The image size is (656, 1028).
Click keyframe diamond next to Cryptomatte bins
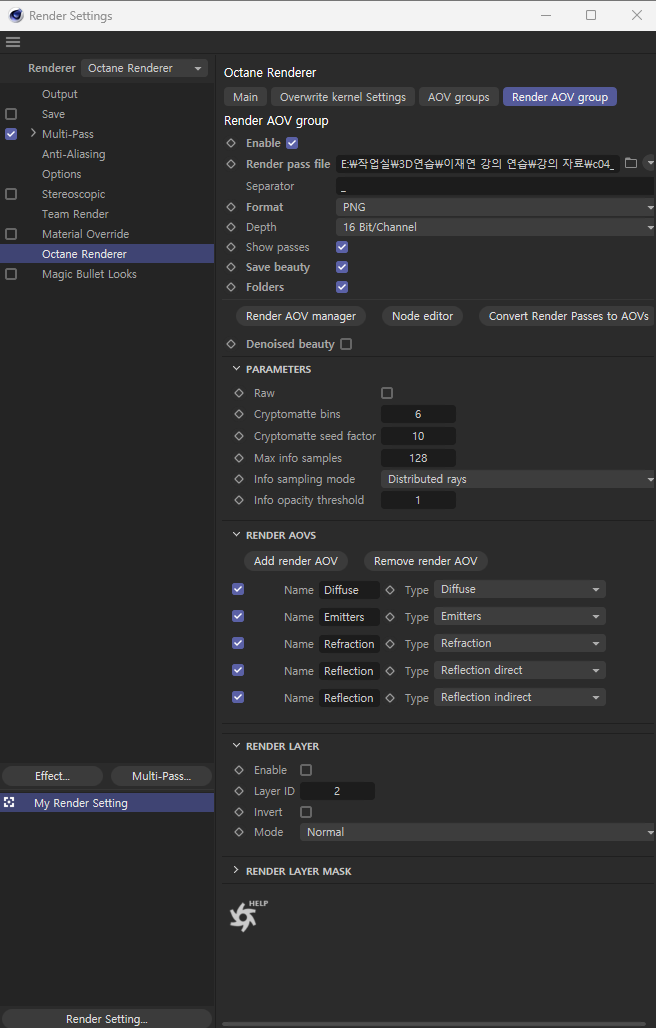coord(239,414)
